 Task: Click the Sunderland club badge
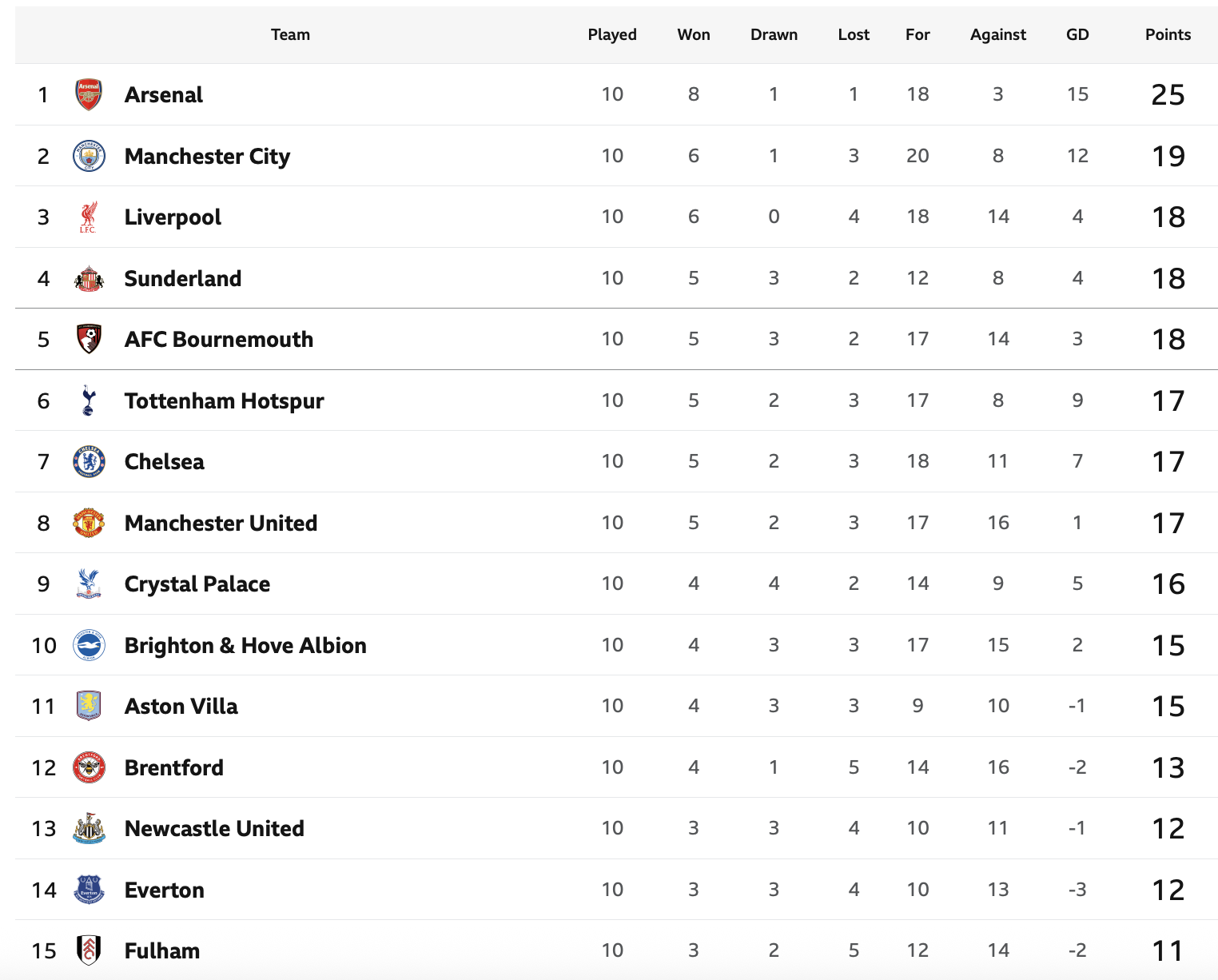[x=89, y=278]
